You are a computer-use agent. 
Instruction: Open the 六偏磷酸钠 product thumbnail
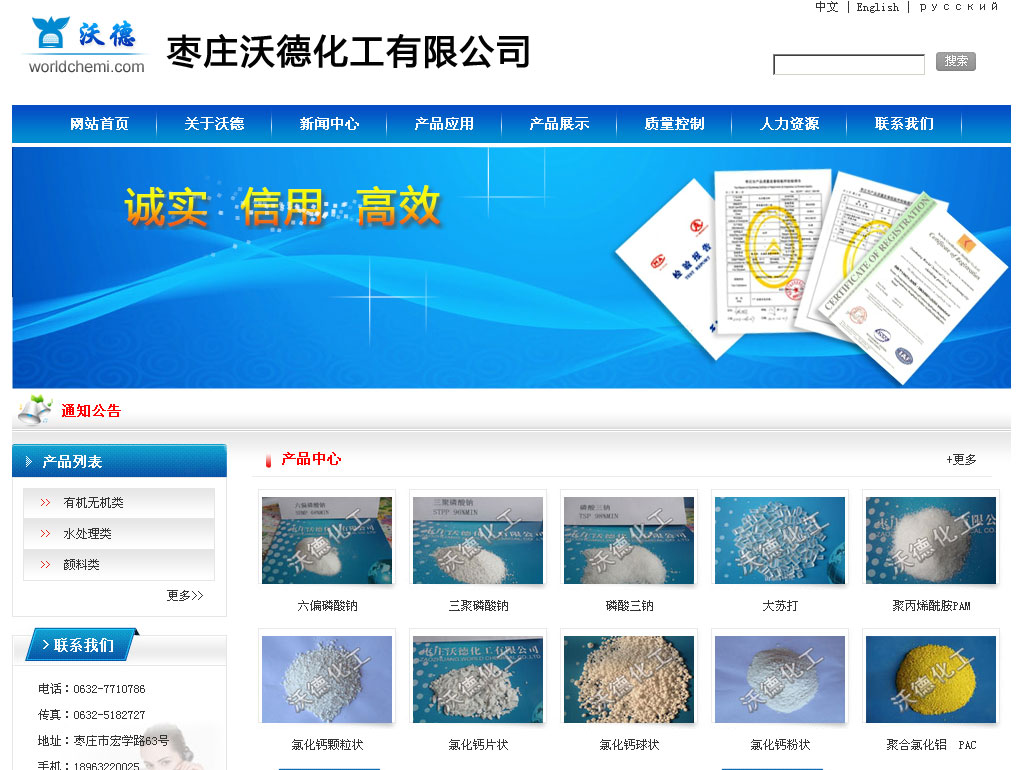(327, 540)
